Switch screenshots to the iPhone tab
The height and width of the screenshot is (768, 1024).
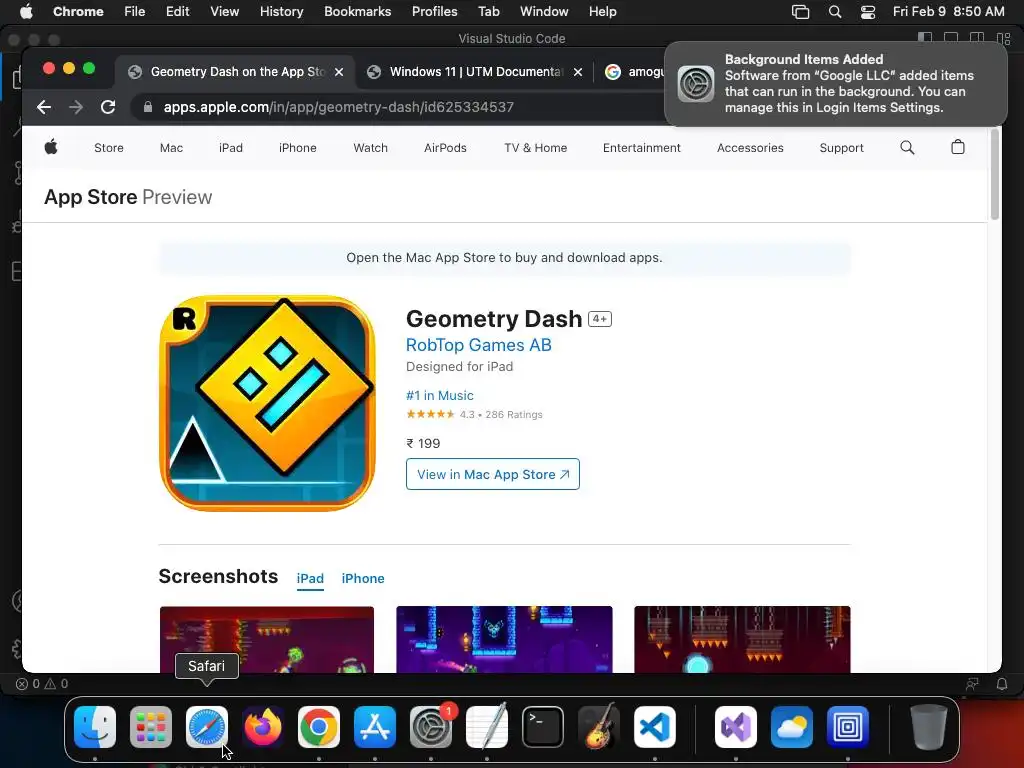(x=363, y=579)
